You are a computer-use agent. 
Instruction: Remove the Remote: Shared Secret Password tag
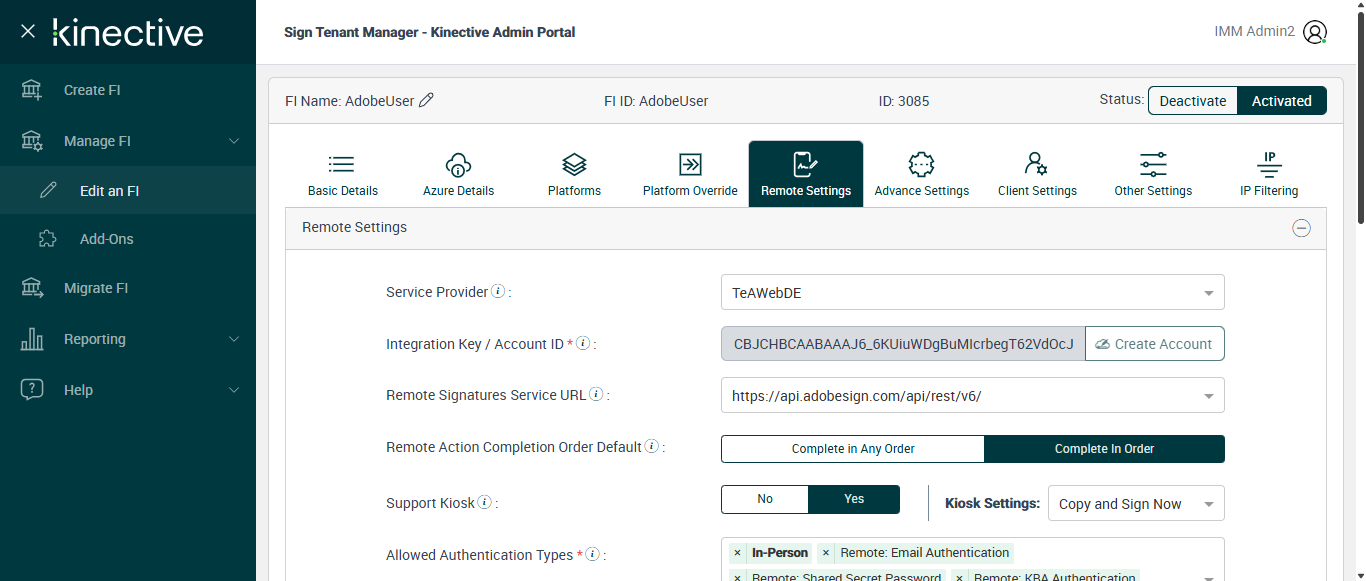(737, 578)
